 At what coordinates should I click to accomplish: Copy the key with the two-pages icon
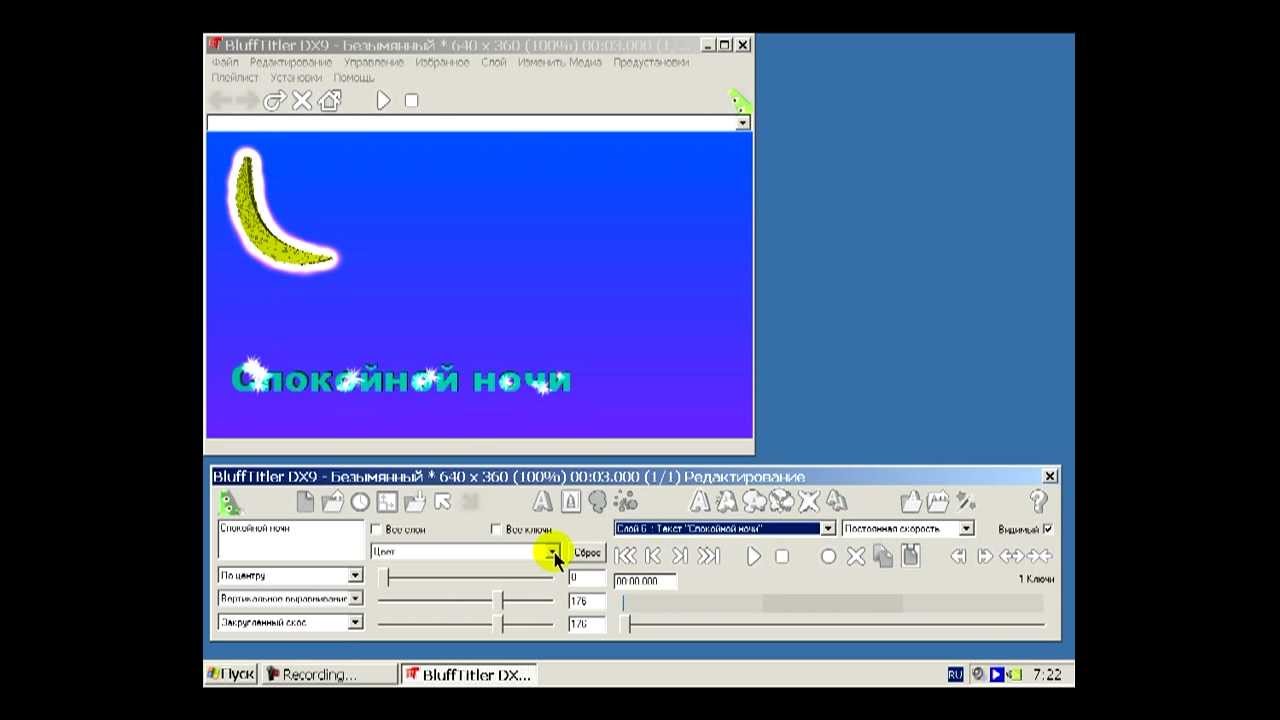[883, 556]
